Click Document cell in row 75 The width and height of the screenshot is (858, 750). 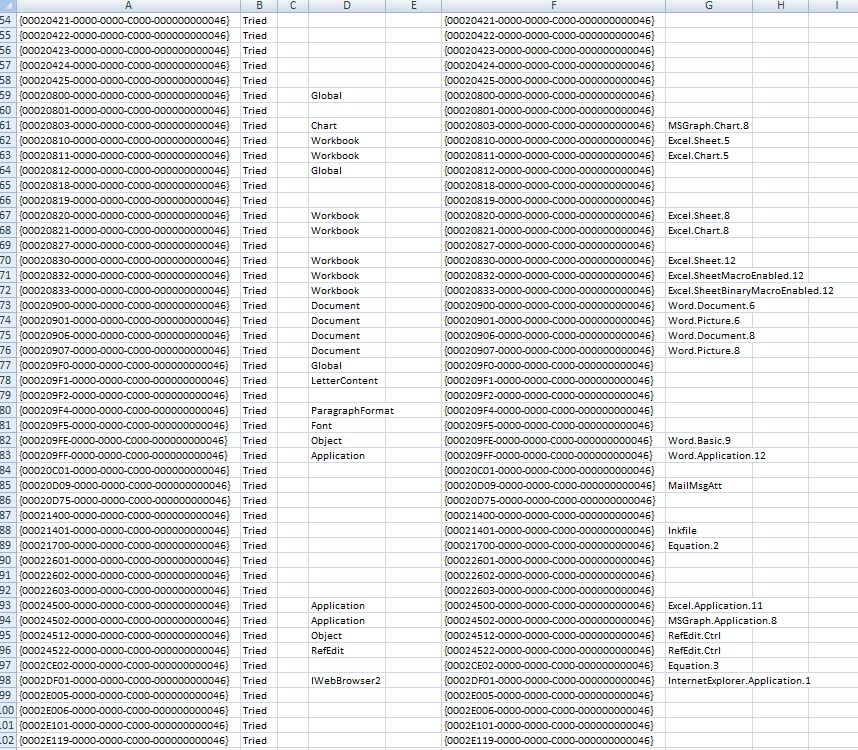(x=347, y=336)
